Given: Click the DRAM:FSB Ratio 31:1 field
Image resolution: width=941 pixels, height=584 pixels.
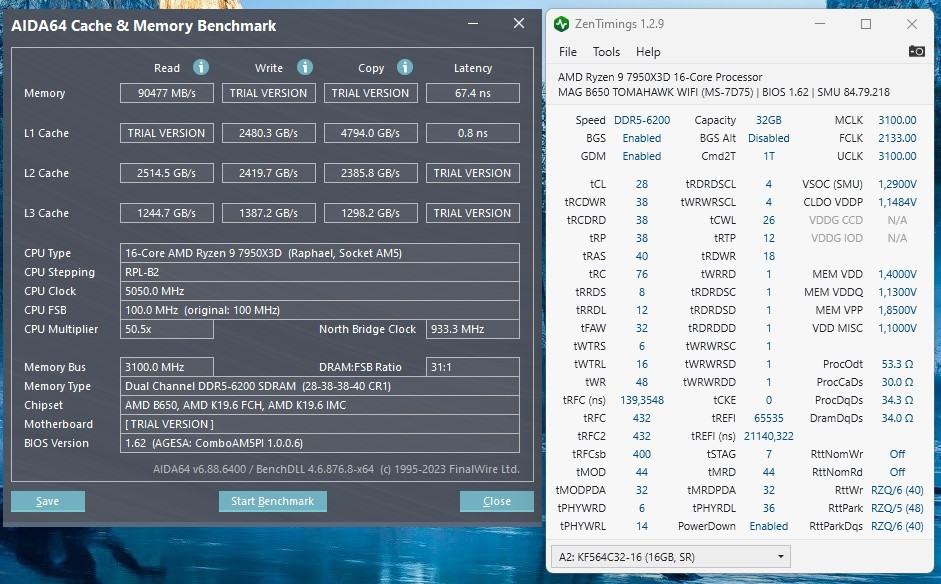Looking at the screenshot, I should (x=473, y=367).
